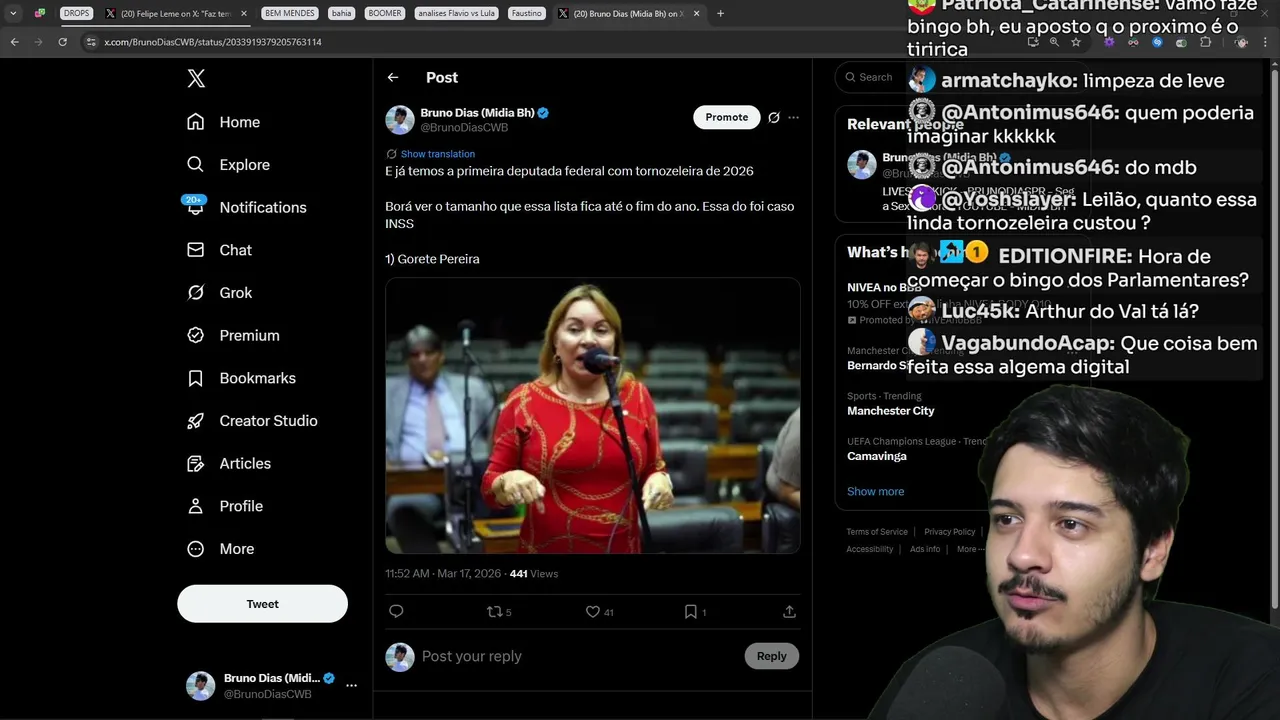The image size is (1280, 720).
Task: Click the post timestamp 11:52 AM Mar 17, 2026
Action: (x=443, y=574)
